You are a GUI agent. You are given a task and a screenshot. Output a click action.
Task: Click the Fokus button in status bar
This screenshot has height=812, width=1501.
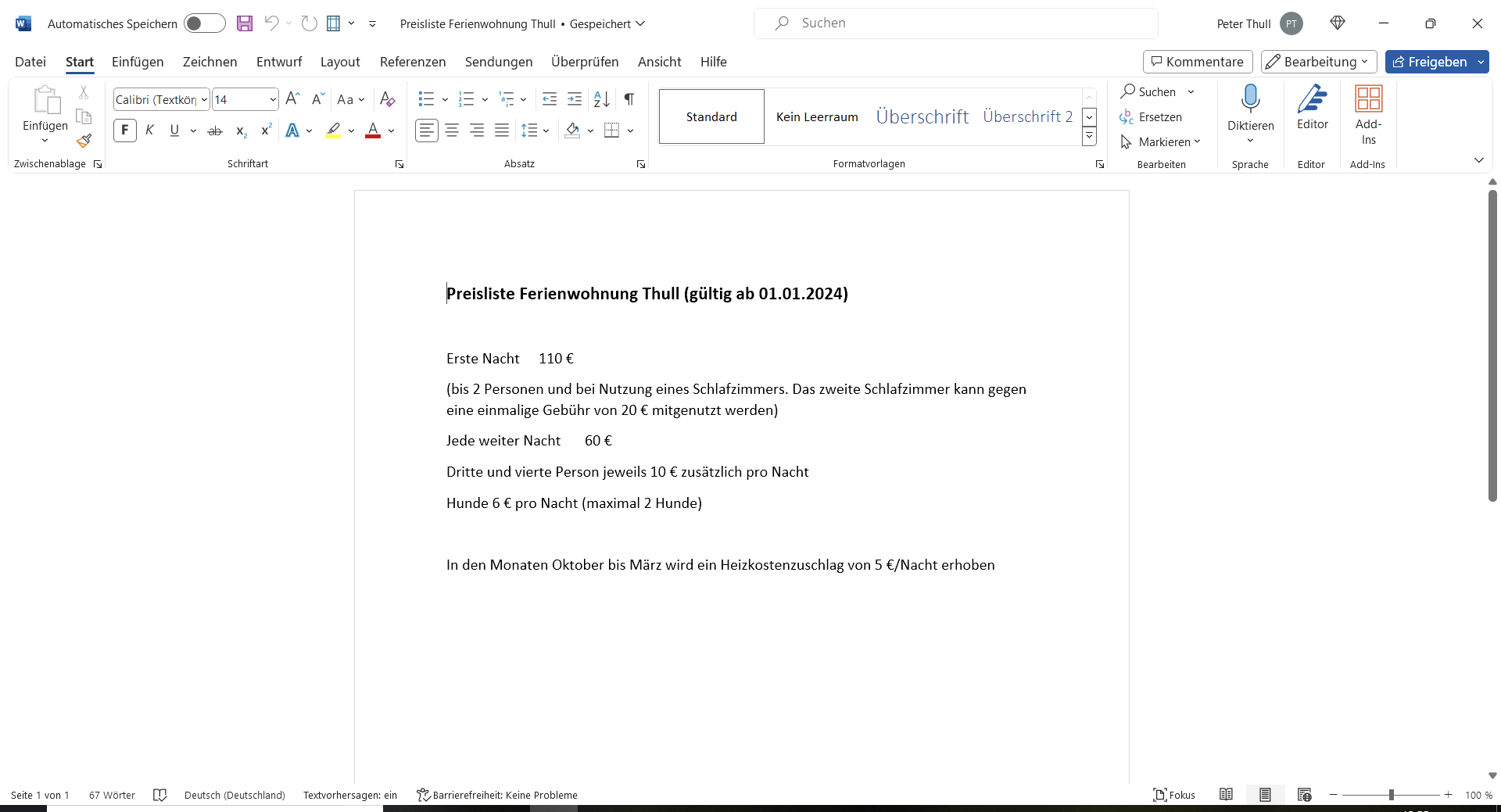(x=1174, y=795)
